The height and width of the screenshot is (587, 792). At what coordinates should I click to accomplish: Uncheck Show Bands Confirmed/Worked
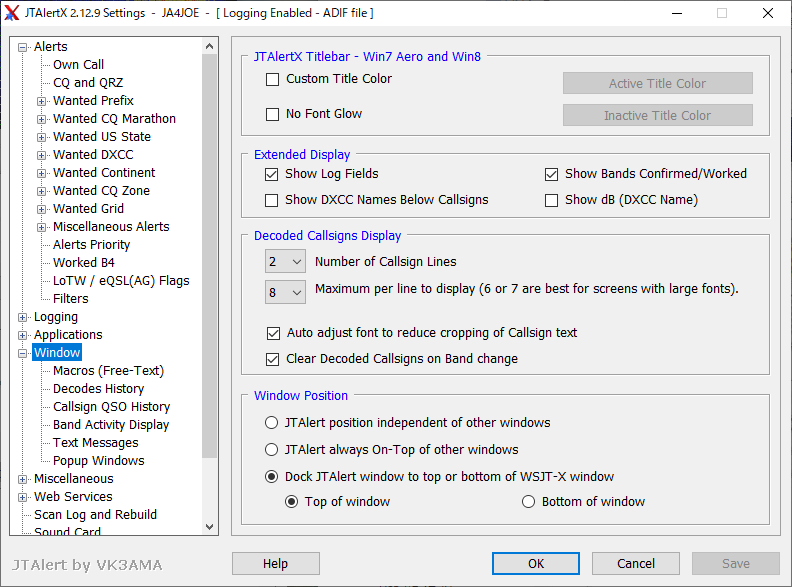[551, 174]
